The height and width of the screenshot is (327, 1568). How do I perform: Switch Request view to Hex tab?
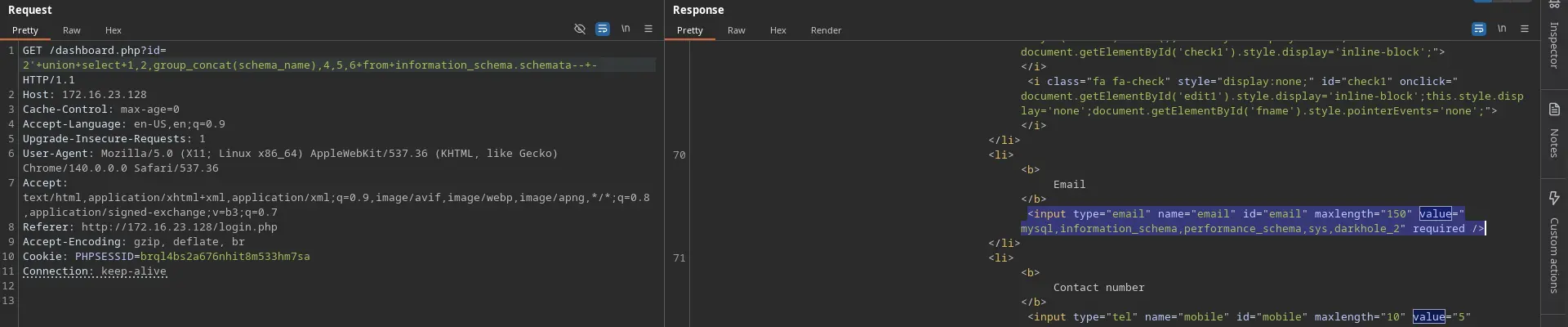pyautogui.click(x=114, y=30)
